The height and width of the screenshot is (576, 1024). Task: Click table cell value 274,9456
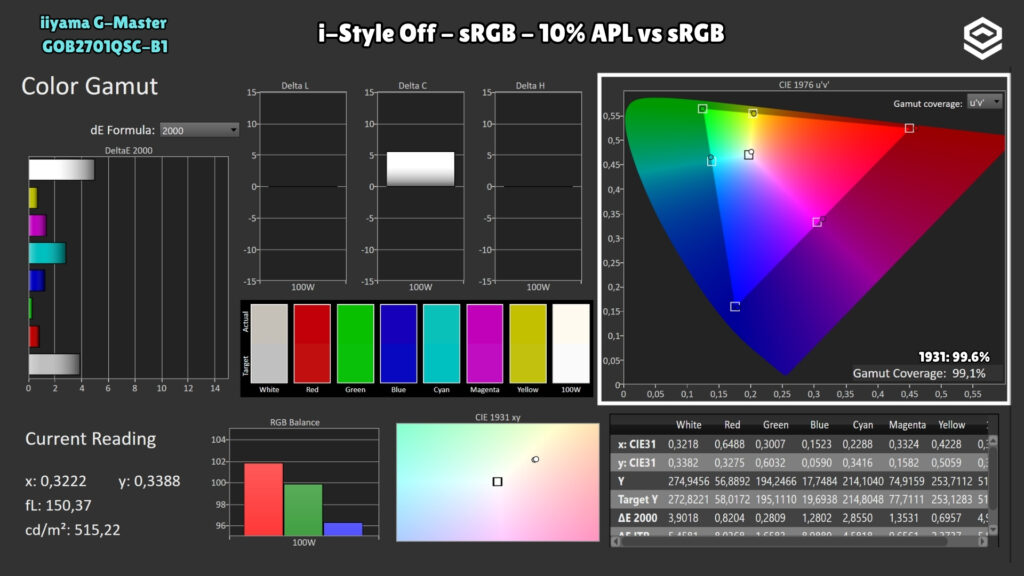pyautogui.click(x=688, y=481)
